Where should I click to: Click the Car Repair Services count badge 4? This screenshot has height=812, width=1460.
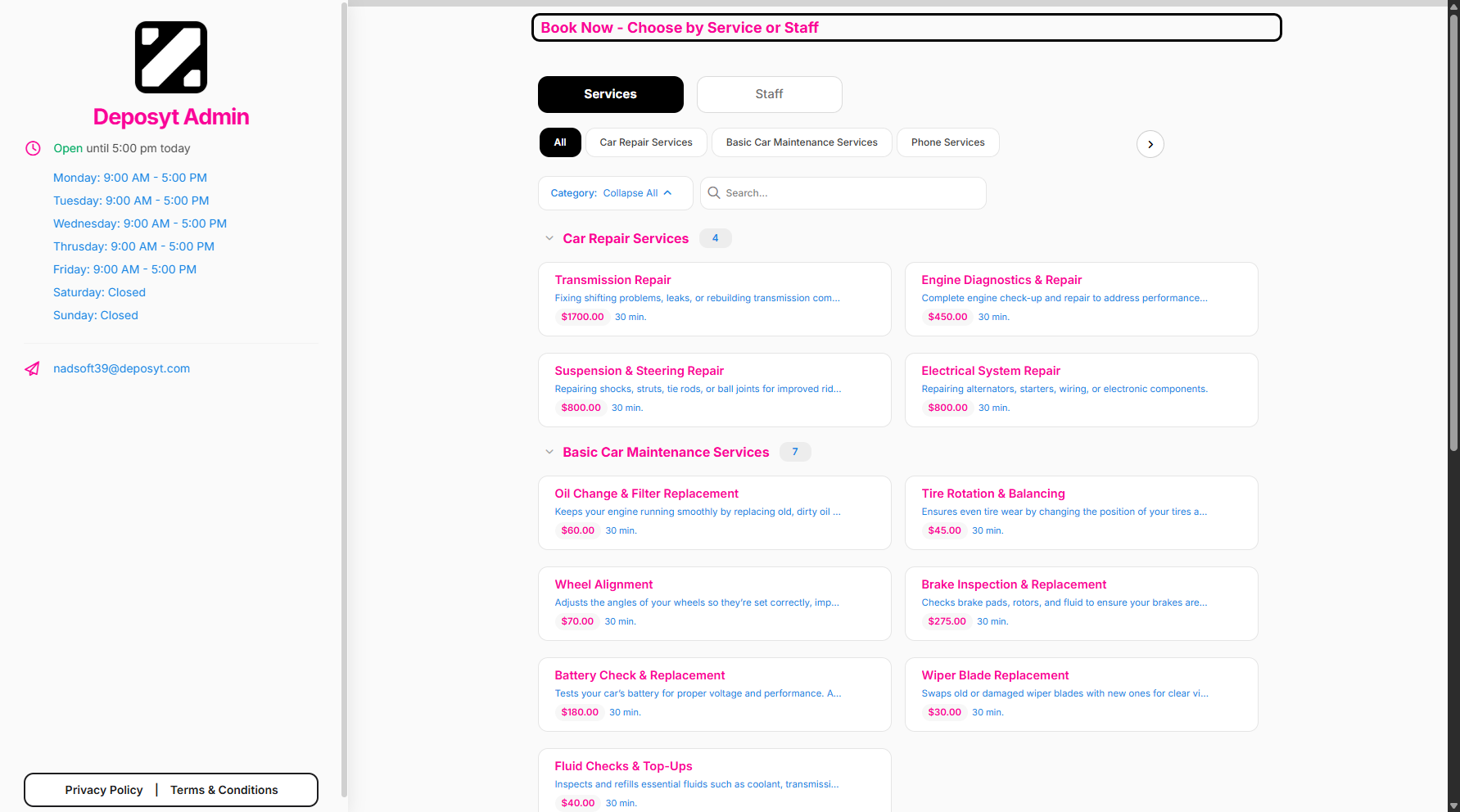tap(715, 238)
